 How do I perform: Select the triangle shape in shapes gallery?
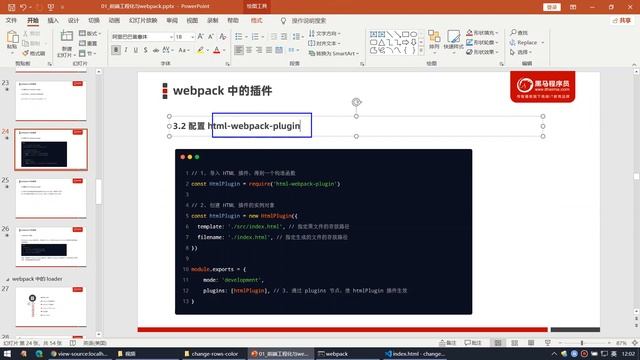pos(381,42)
